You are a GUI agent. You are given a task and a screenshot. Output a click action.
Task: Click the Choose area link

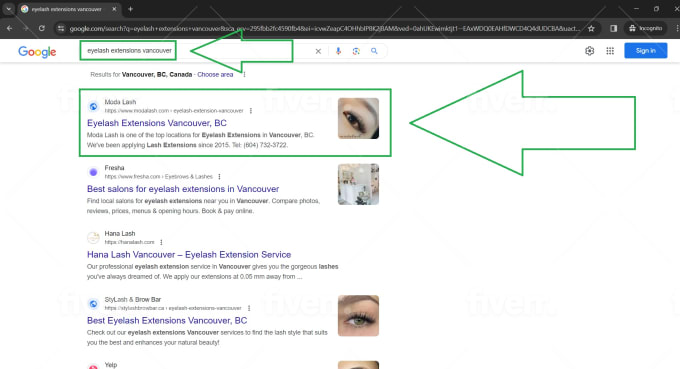coord(215,75)
